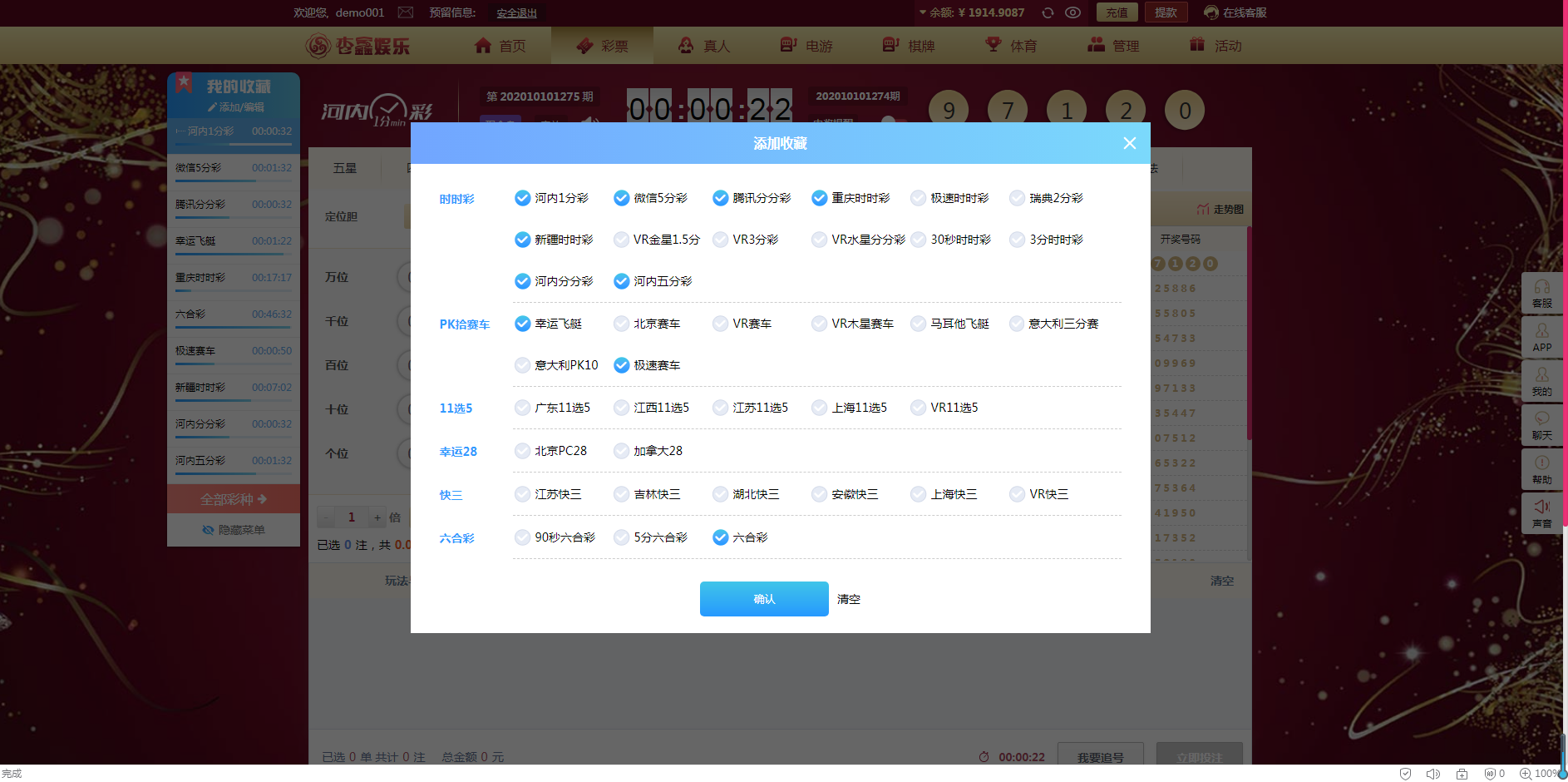Uncheck 河内1分彩 checkbox
This screenshot has height=782, width=1568.
click(x=522, y=198)
